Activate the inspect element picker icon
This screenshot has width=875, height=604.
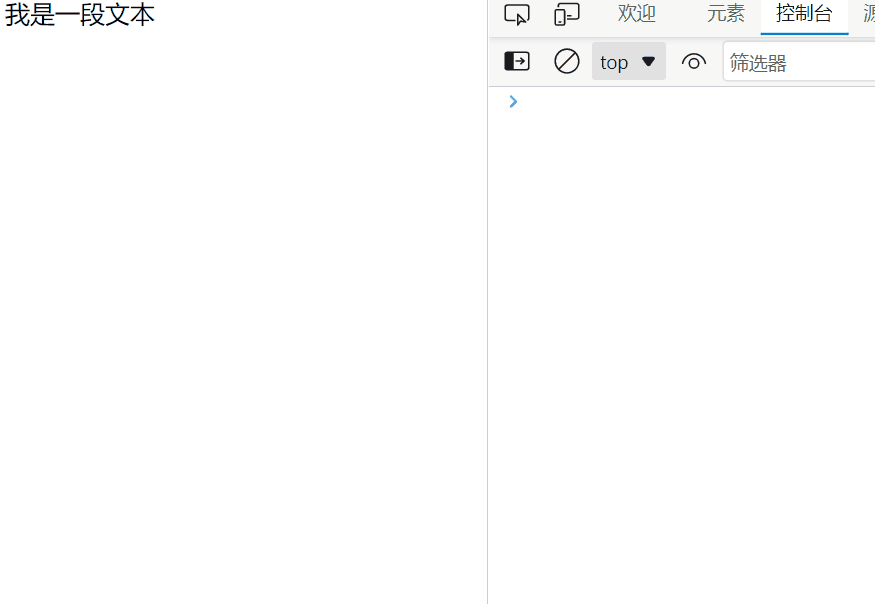517,15
